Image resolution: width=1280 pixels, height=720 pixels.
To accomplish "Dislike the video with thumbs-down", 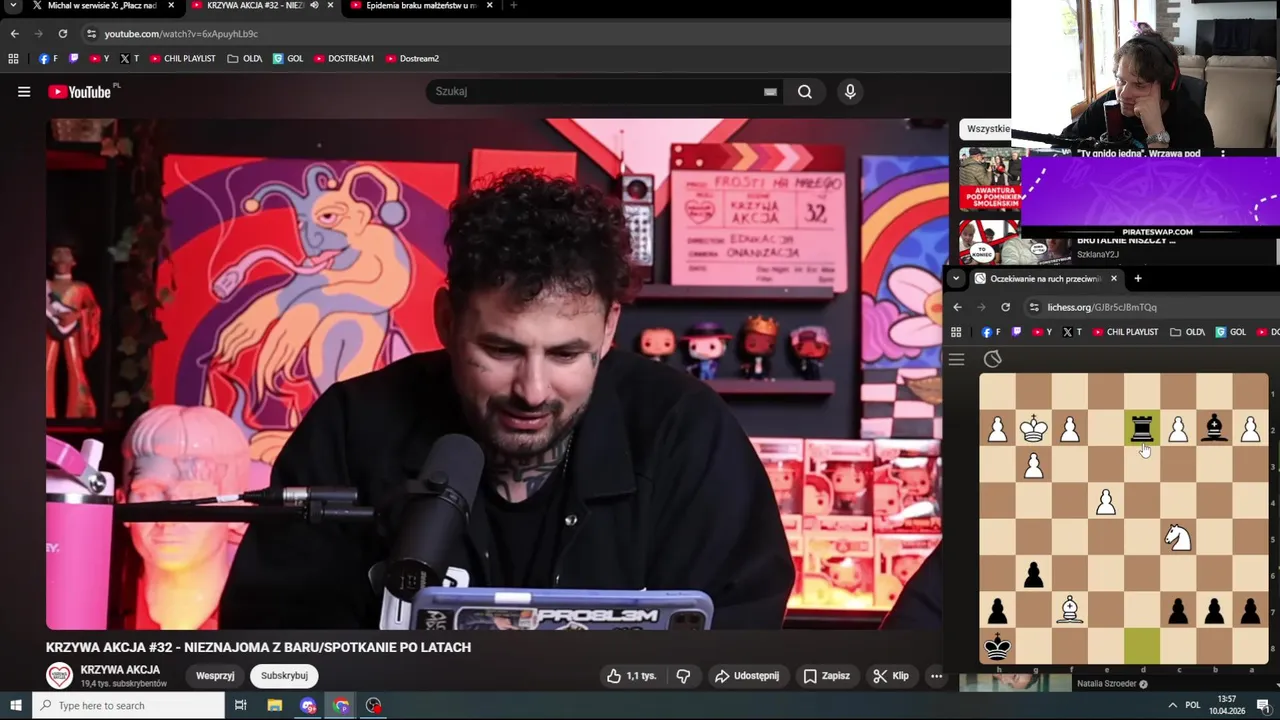I will click(x=683, y=676).
